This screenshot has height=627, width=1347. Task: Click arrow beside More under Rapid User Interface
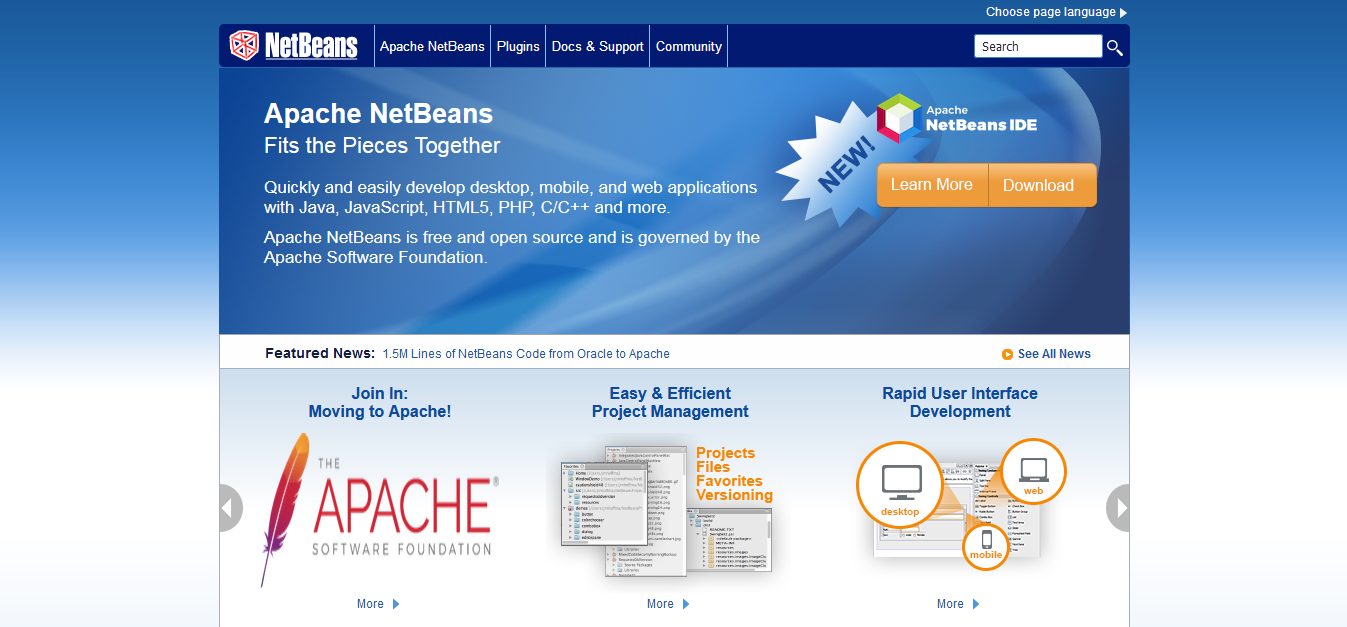976,604
